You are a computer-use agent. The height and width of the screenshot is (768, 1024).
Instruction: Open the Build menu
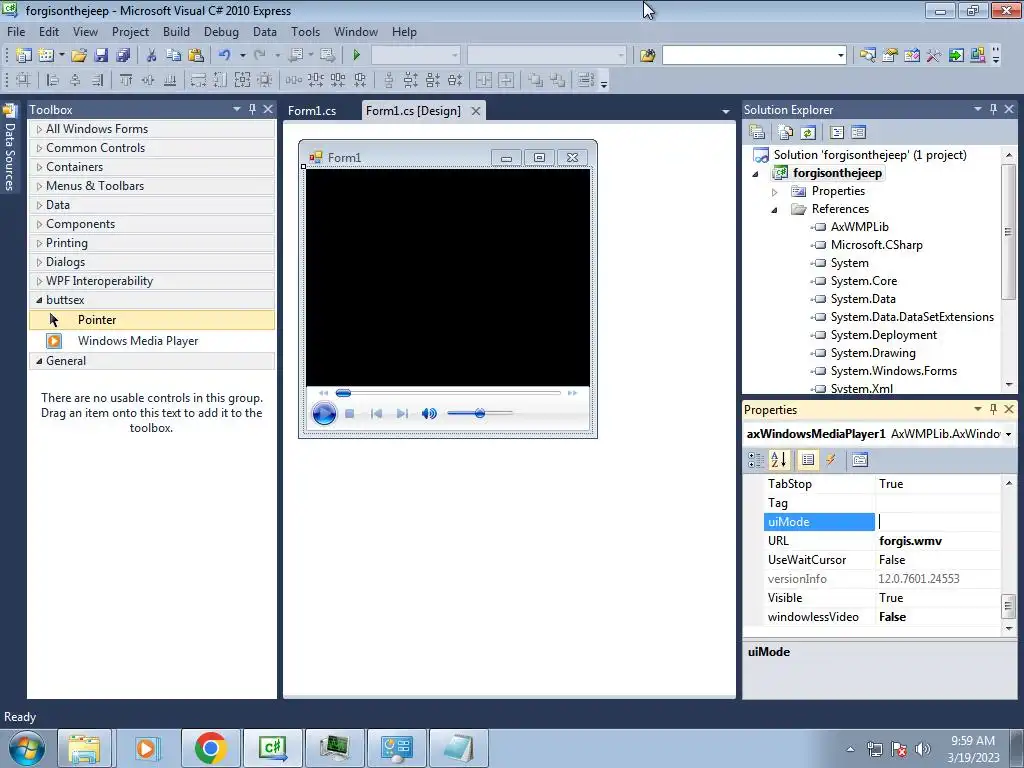176,32
